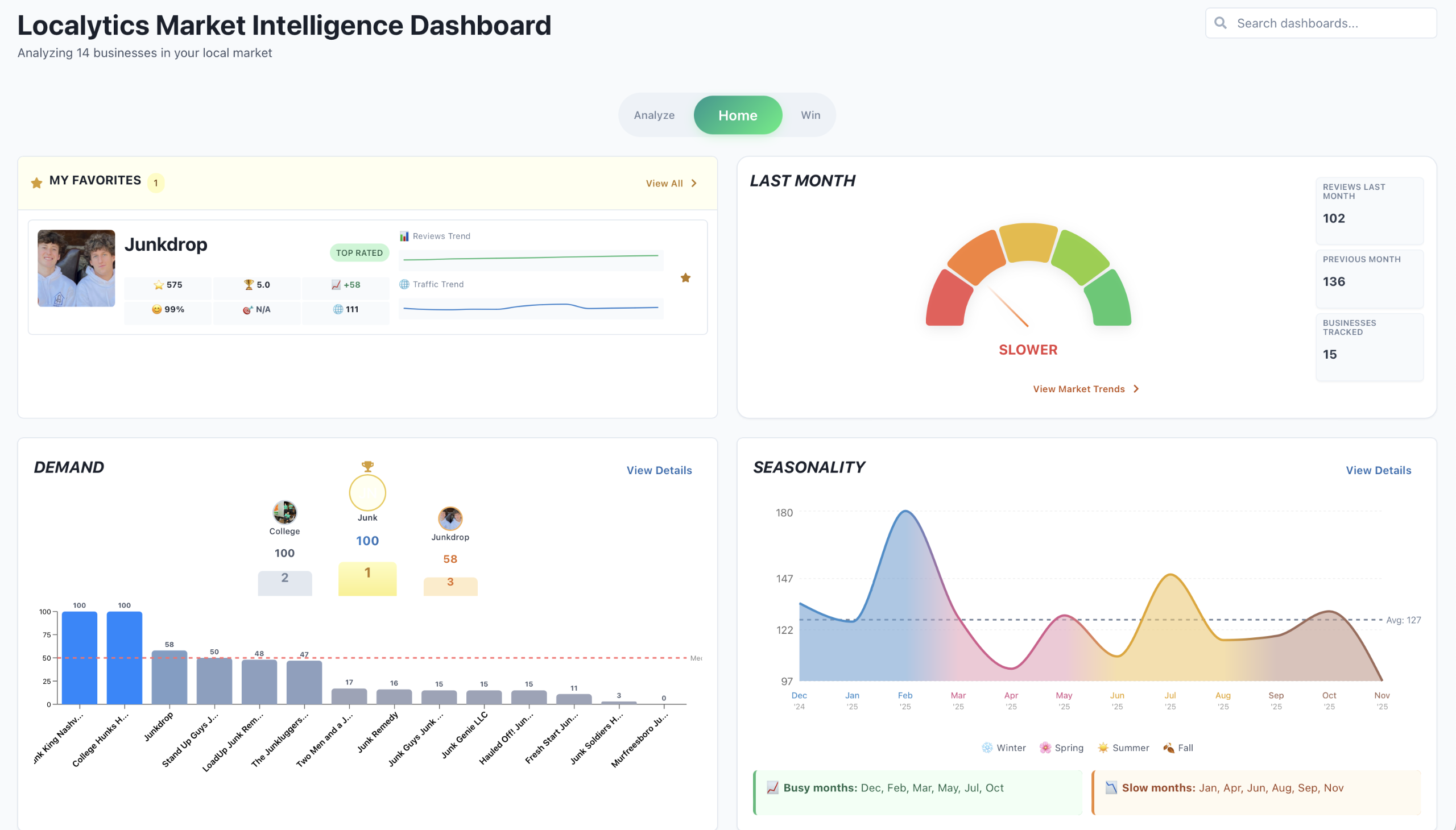Expand the Spring season legend entry

pyautogui.click(x=1061, y=748)
